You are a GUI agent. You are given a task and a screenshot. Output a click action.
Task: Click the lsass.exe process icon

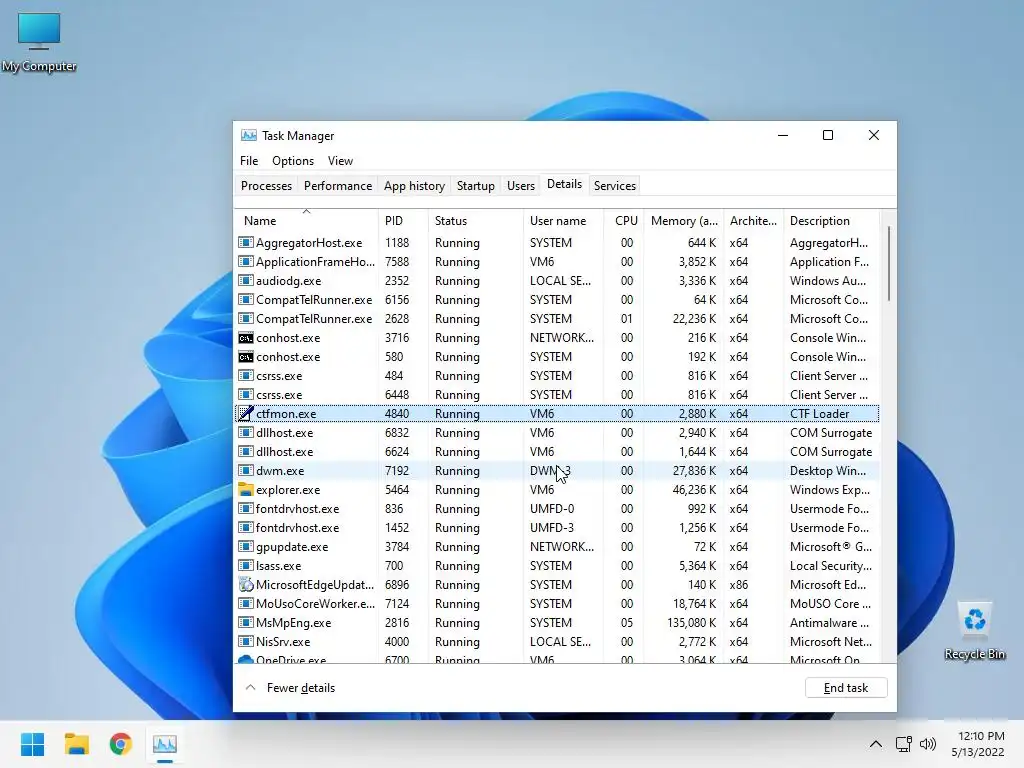246,566
